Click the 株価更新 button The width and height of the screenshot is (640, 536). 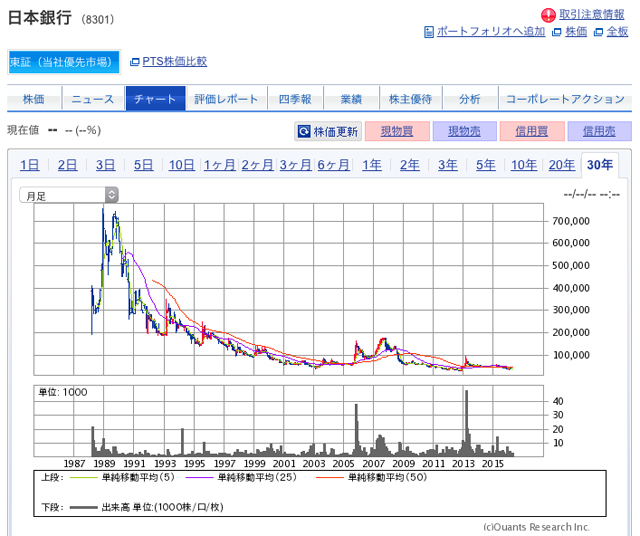pyautogui.click(x=328, y=131)
